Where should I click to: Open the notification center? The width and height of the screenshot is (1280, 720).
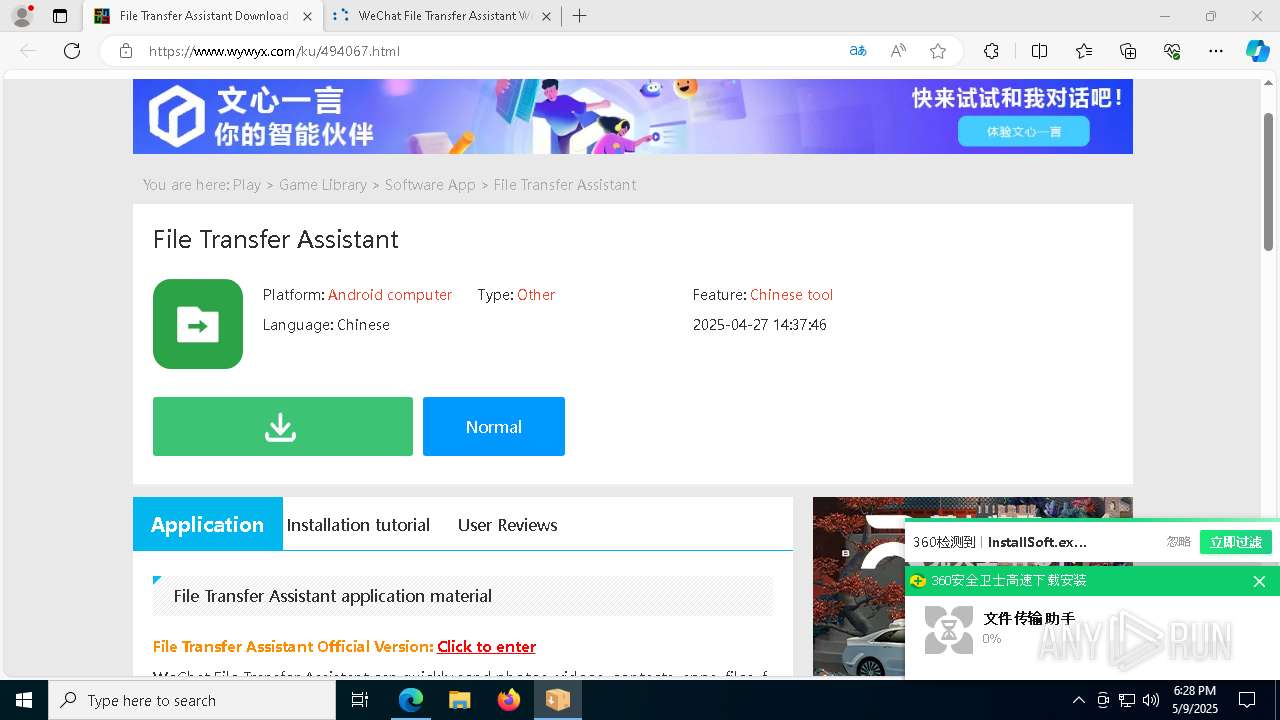click(x=1247, y=700)
